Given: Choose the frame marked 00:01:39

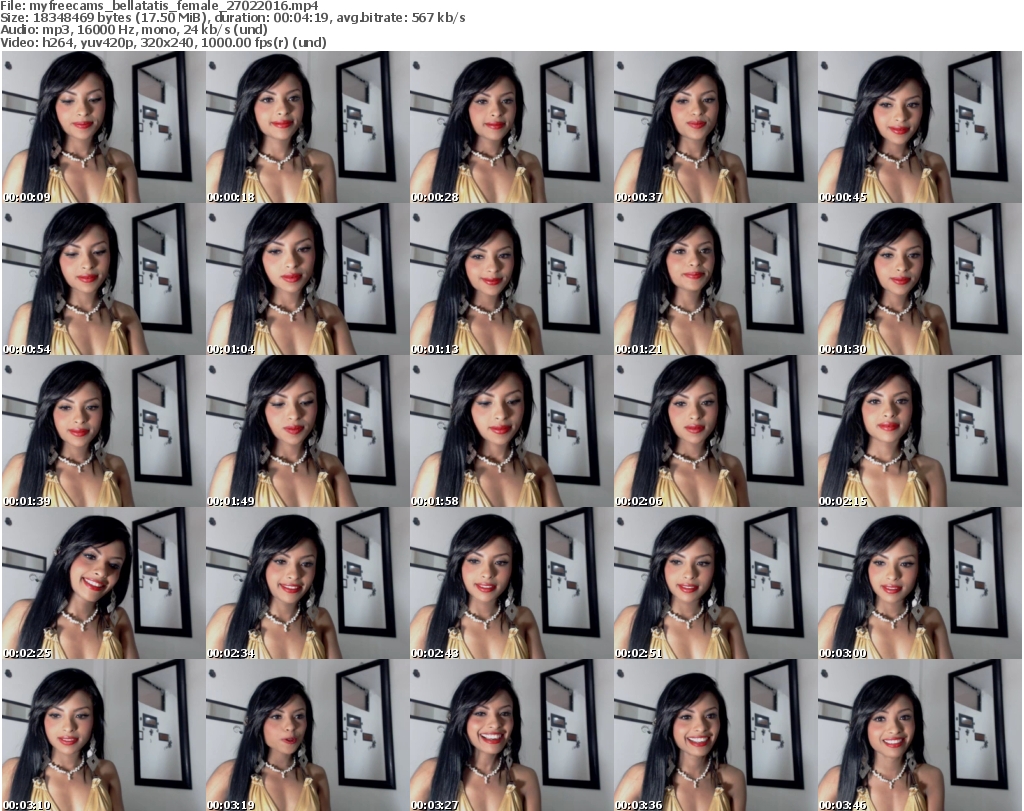Looking at the screenshot, I should pyautogui.click(x=103, y=431).
